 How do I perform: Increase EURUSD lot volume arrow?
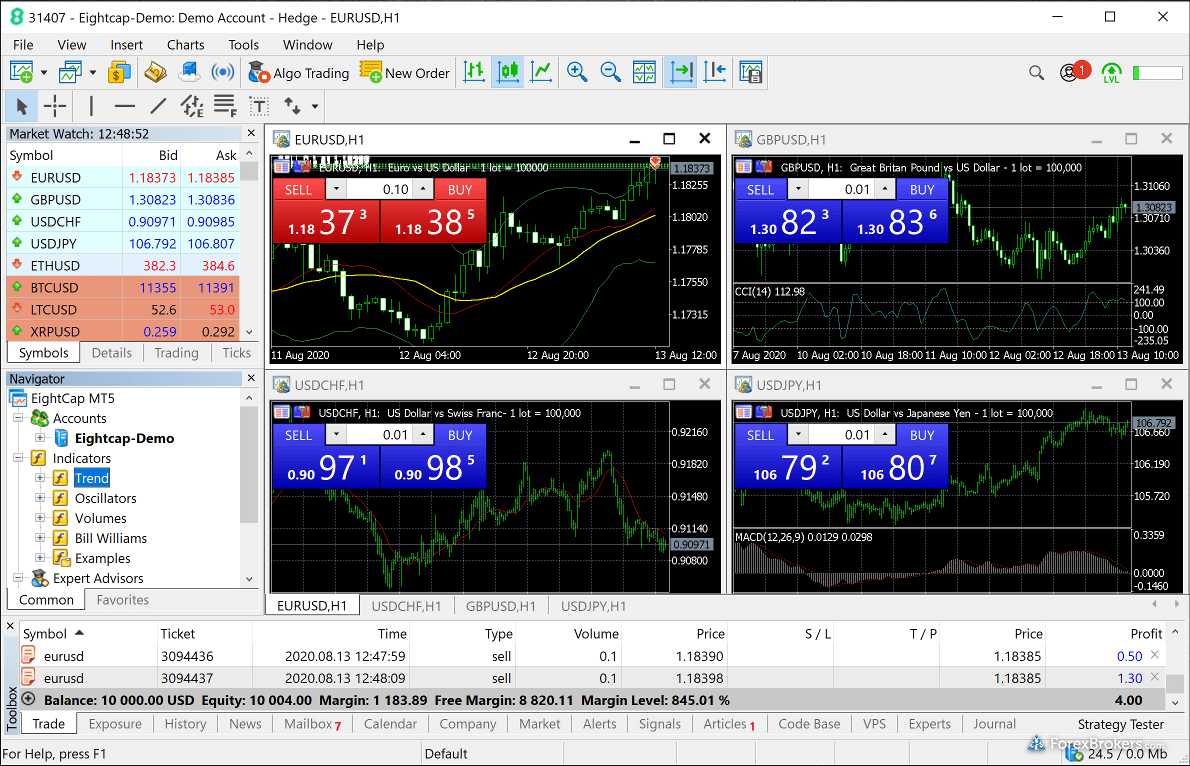point(423,190)
